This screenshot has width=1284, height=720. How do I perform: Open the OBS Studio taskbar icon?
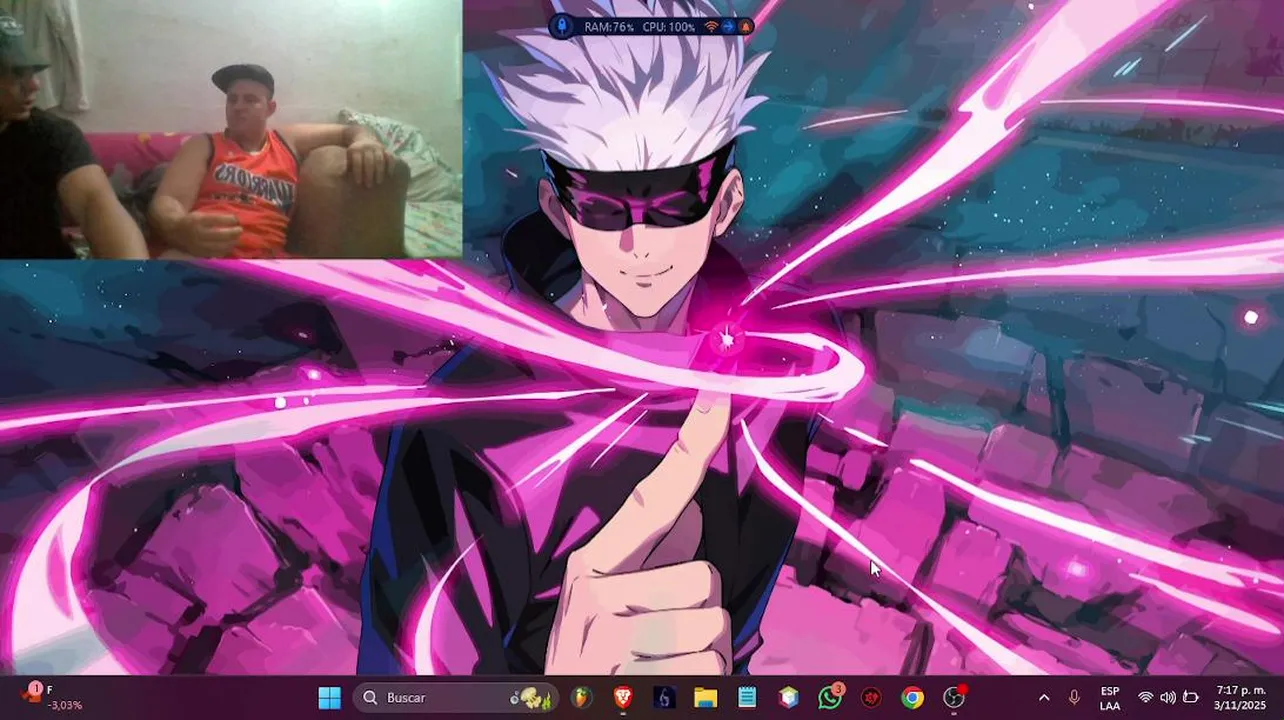(954, 697)
